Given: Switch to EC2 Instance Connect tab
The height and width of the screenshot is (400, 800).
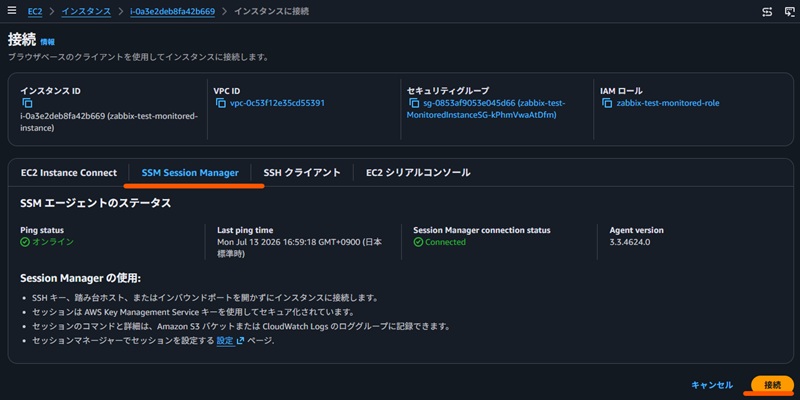Looking at the screenshot, I should [x=69, y=172].
